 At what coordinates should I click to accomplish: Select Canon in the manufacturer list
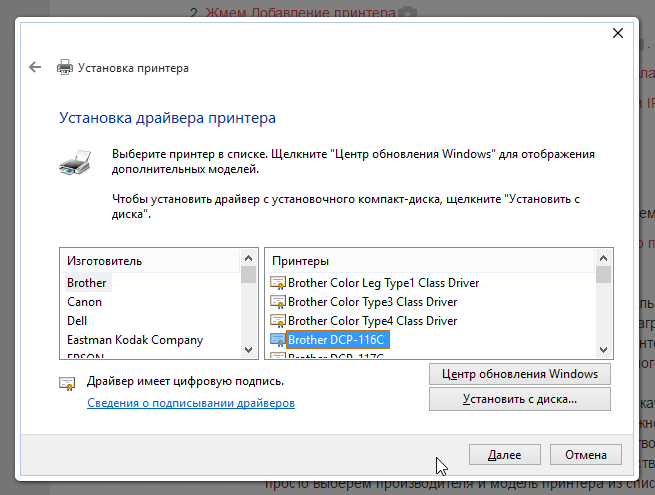84,302
